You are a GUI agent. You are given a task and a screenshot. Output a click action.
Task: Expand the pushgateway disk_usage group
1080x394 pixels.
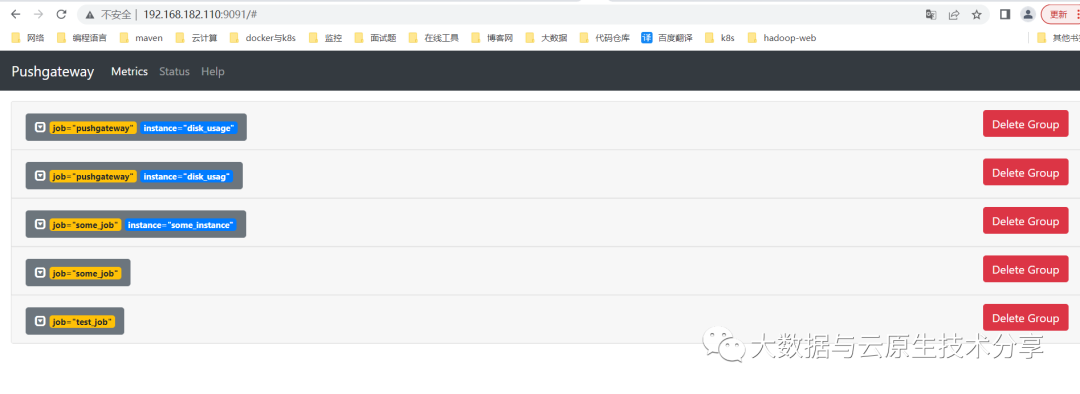point(40,127)
